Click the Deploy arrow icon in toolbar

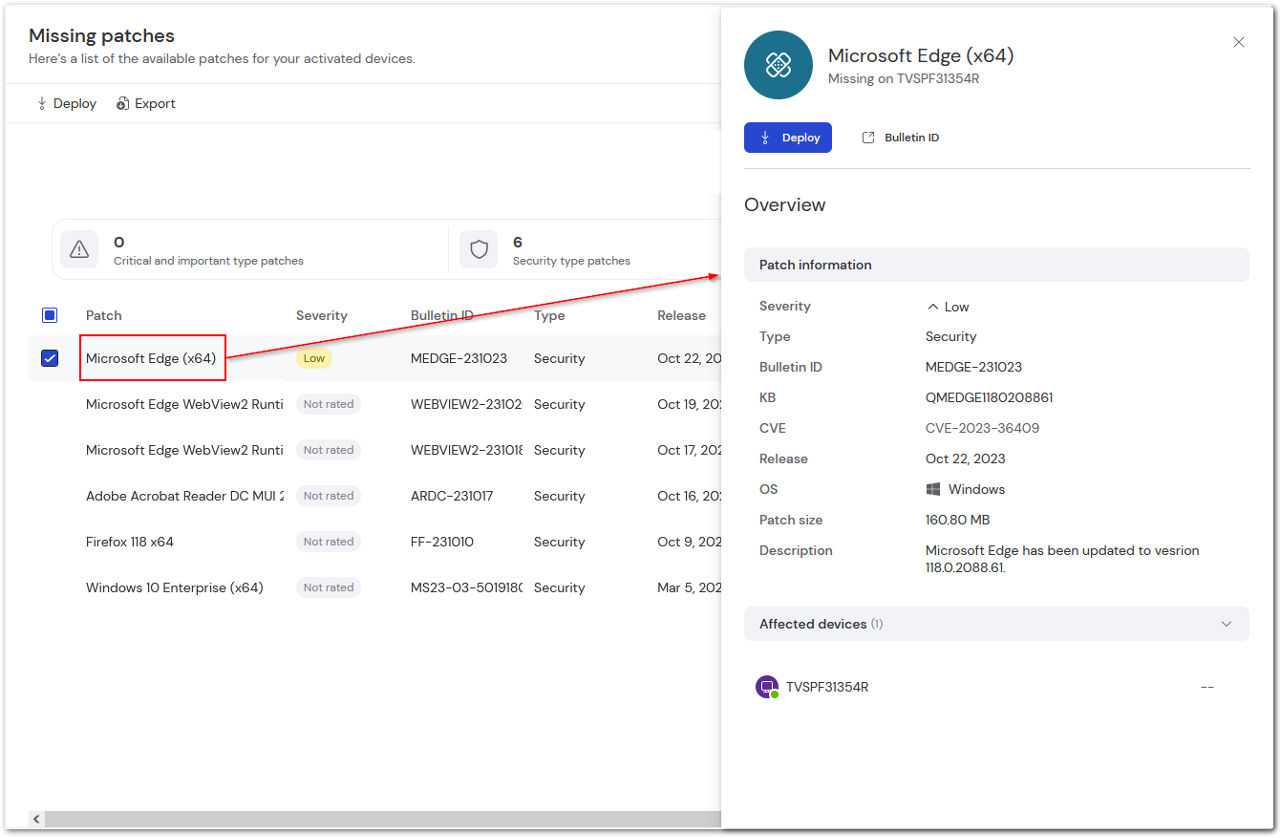(x=42, y=103)
